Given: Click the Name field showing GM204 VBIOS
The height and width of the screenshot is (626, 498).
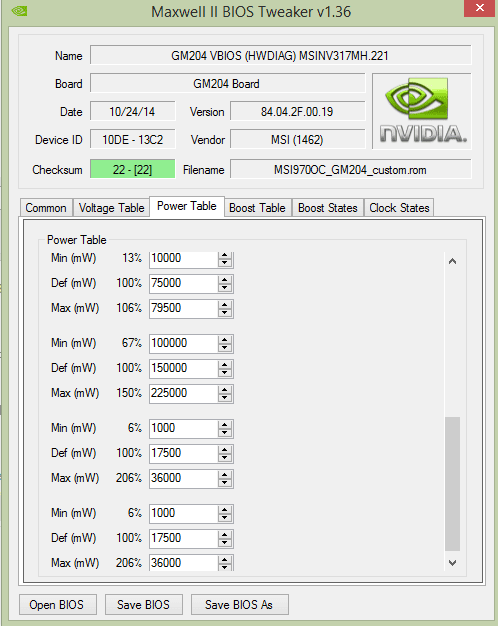Looking at the screenshot, I should pos(280,55).
